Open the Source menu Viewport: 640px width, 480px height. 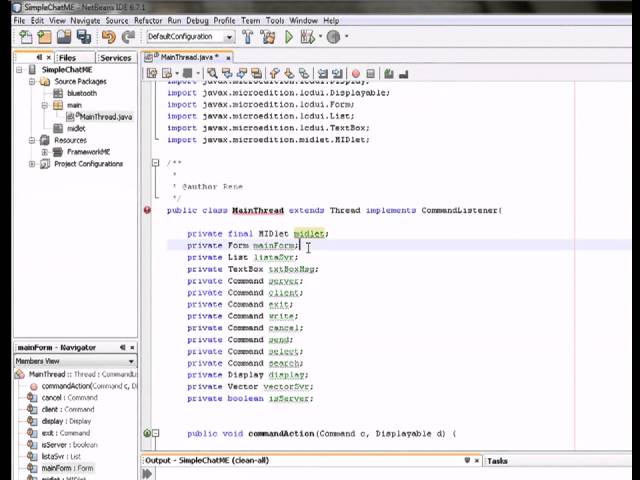tap(117, 20)
